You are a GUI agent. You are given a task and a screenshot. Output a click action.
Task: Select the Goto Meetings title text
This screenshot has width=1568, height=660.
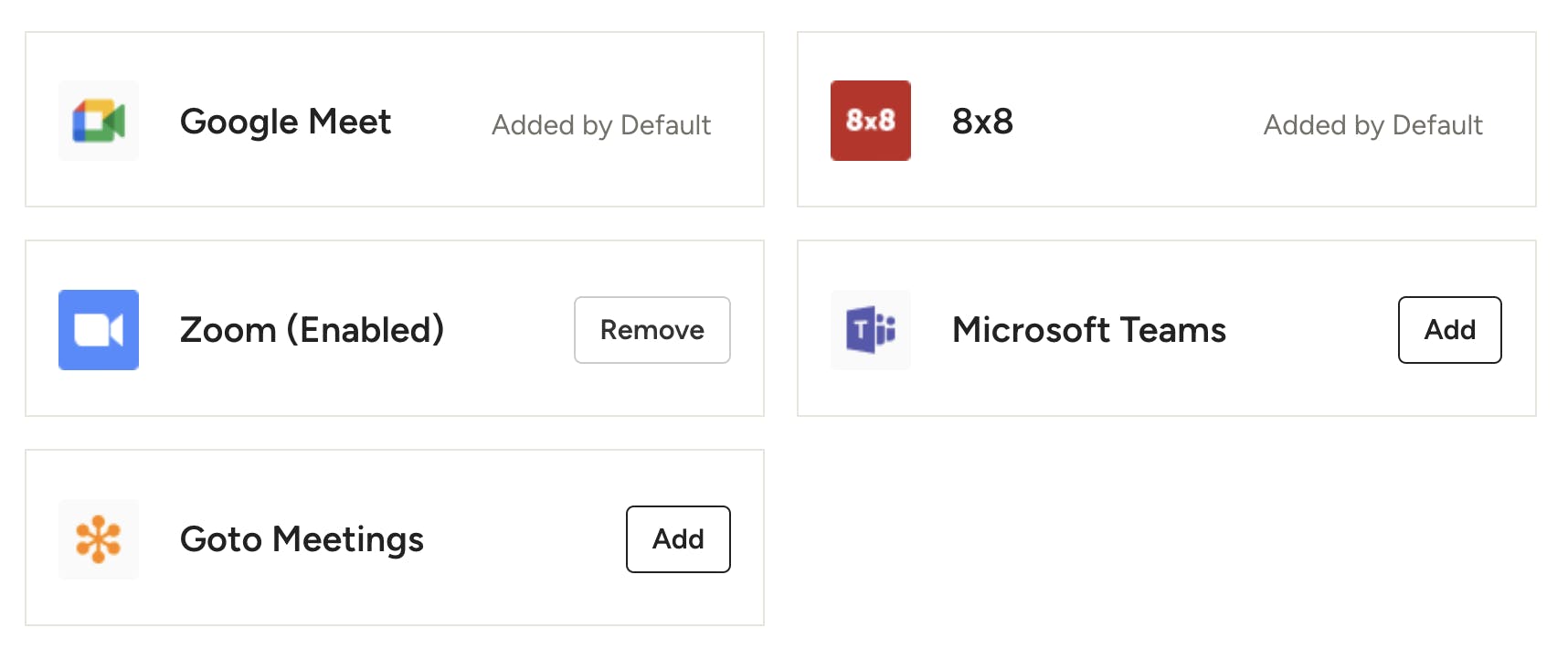pyautogui.click(x=302, y=540)
